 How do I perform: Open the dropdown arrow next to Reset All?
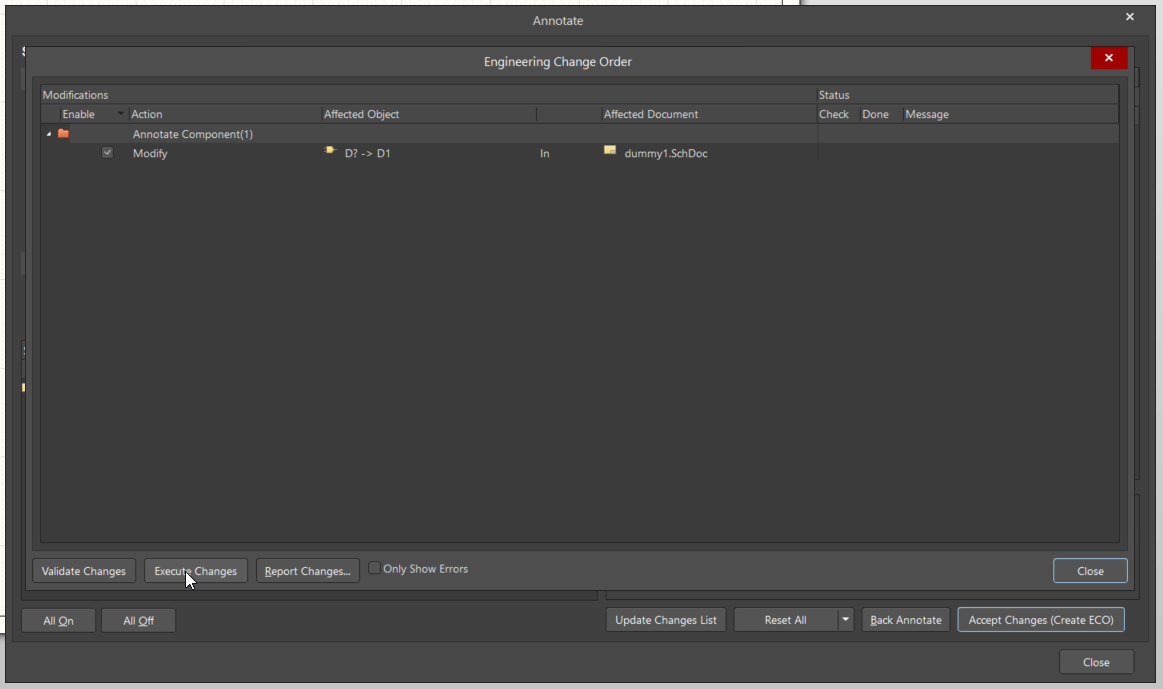[x=846, y=620]
